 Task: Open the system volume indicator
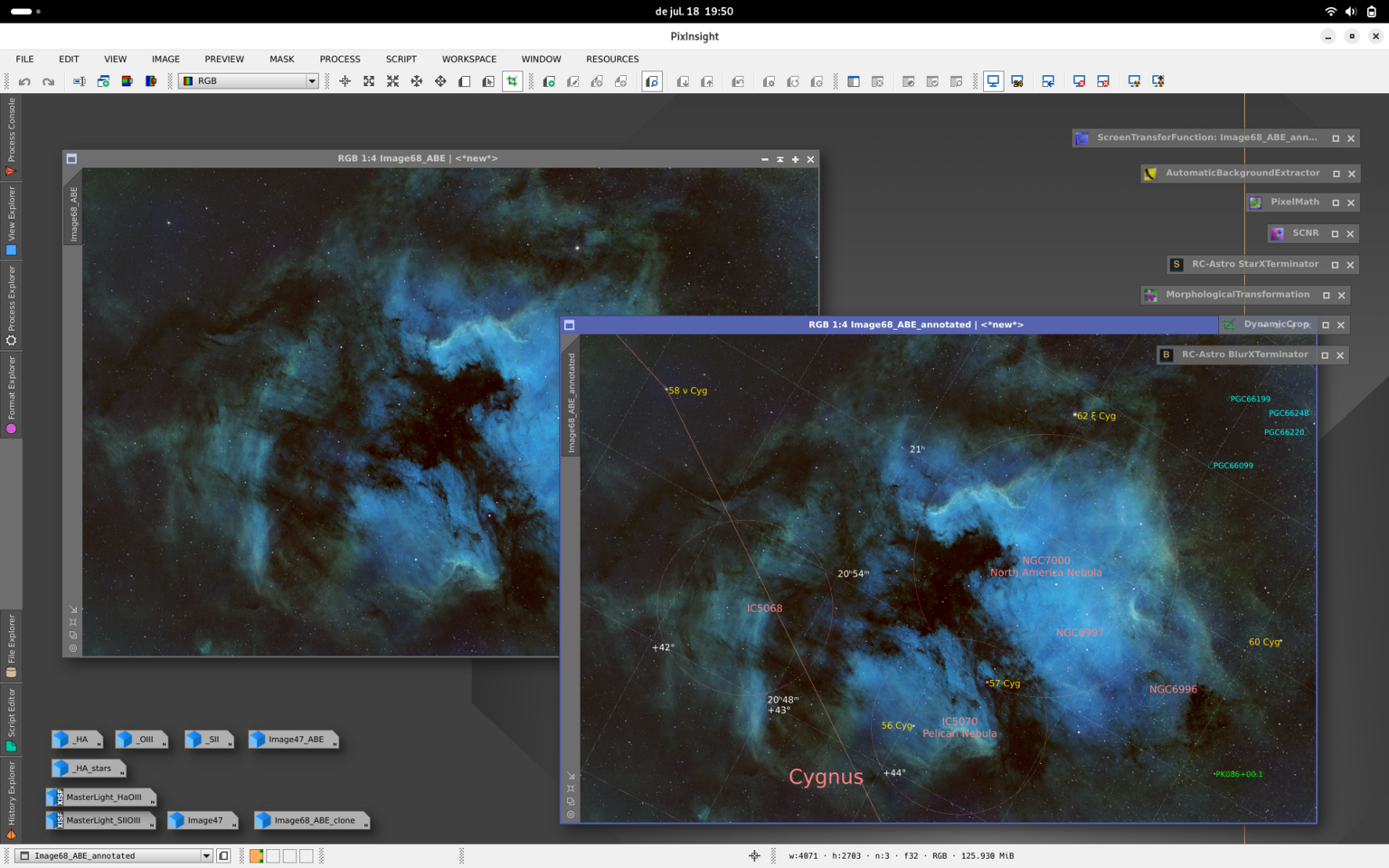(x=1350, y=12)
